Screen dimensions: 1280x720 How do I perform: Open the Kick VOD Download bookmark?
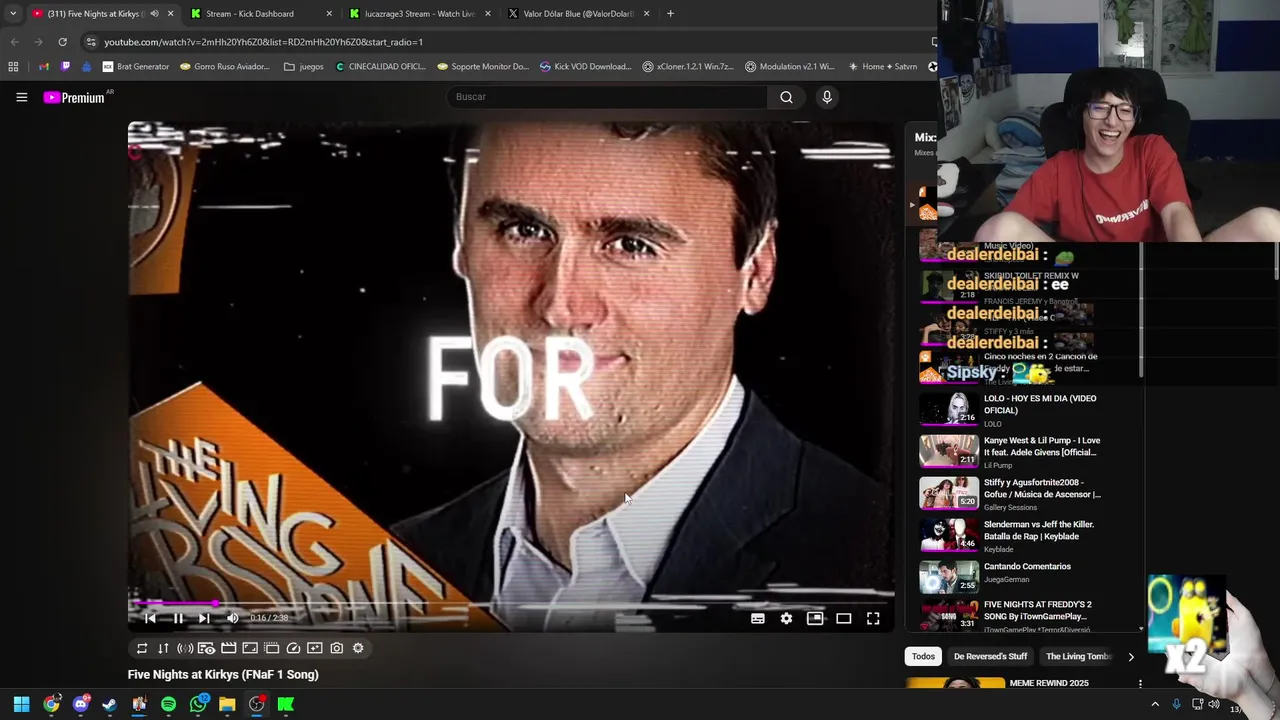tap(586, 67)
